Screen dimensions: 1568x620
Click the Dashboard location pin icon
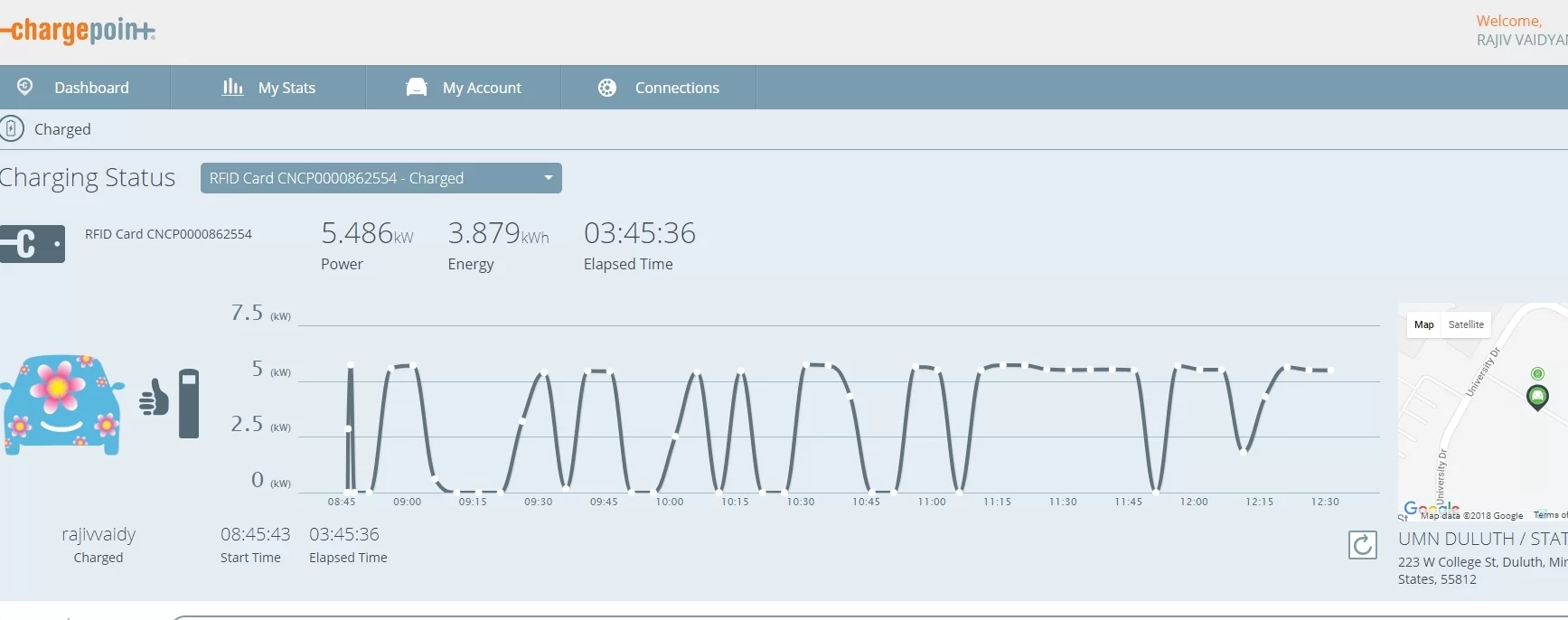25,87
